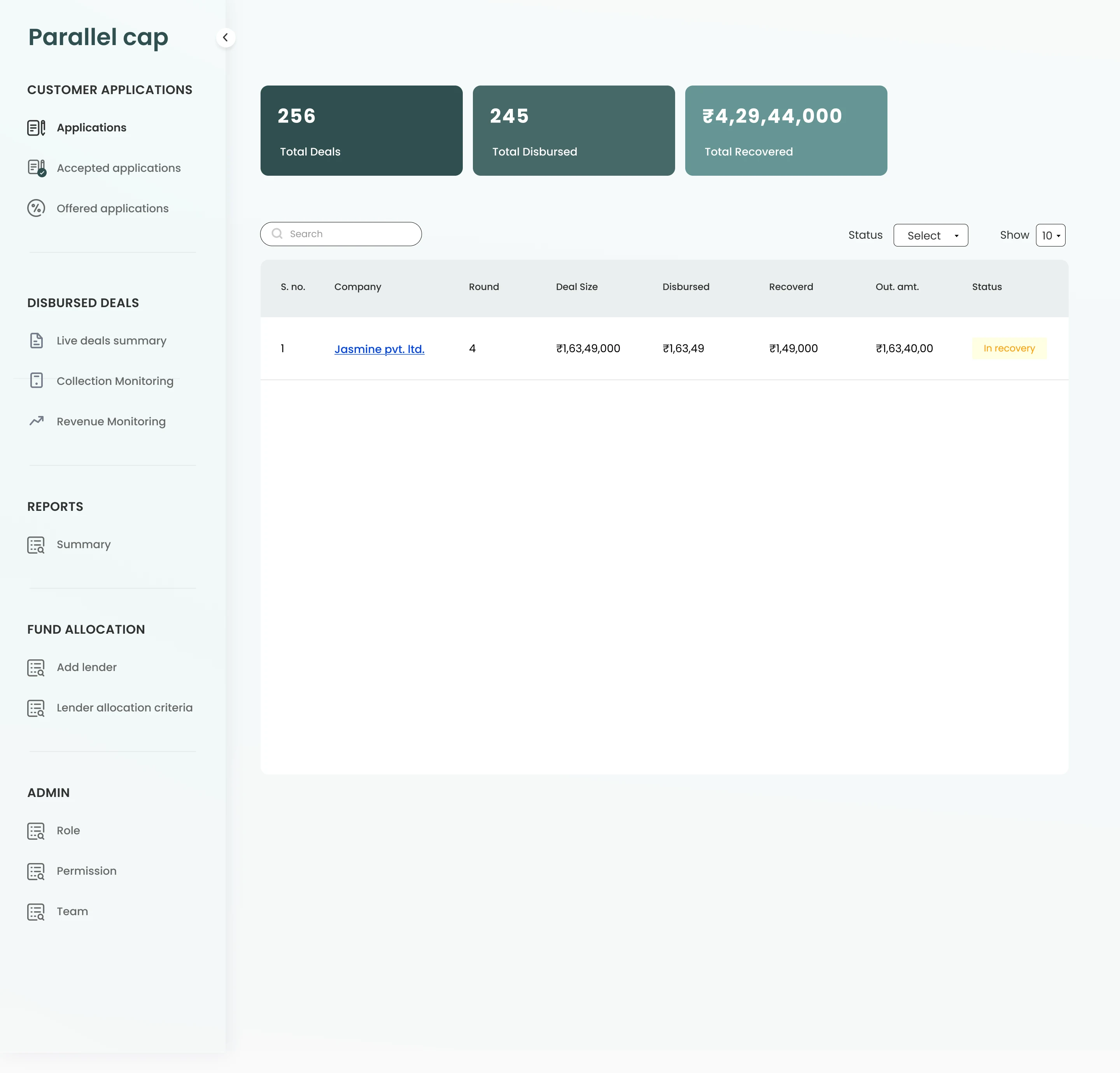Click the Team admin icon
The width and height of the screenshot is (1120, 1073).
click(x=36, y=912)
